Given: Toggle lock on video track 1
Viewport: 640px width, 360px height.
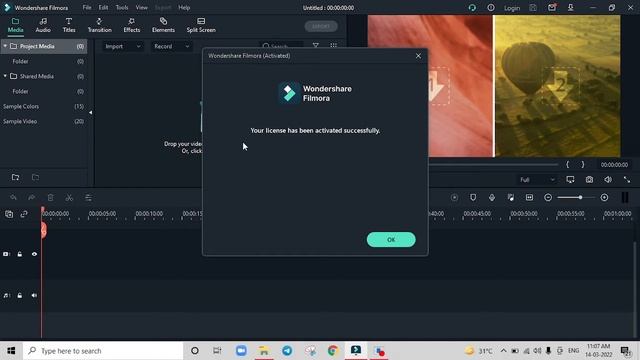Looking at the screenshot, I should click(20, 254).
